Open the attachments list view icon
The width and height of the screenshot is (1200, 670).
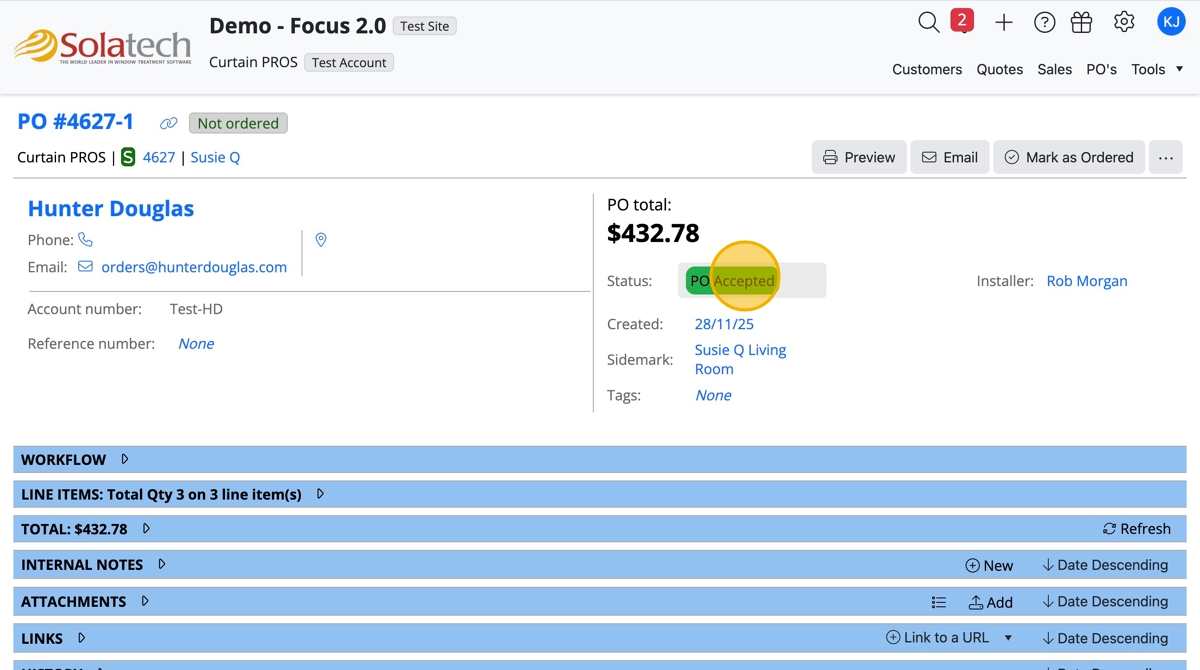tap(938, 602)
